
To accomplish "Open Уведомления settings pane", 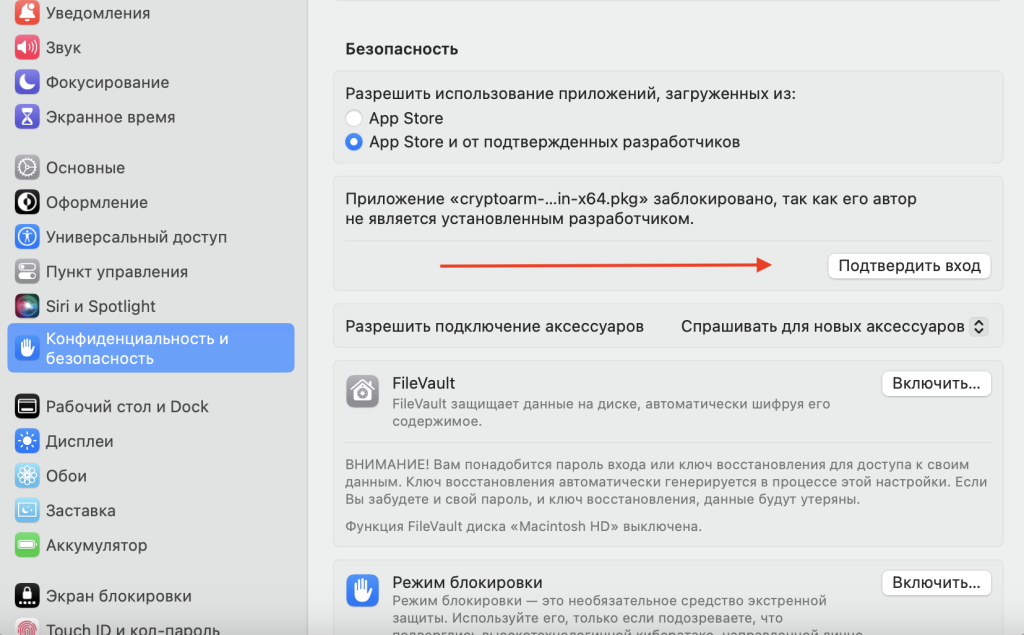I will point(151,12).
